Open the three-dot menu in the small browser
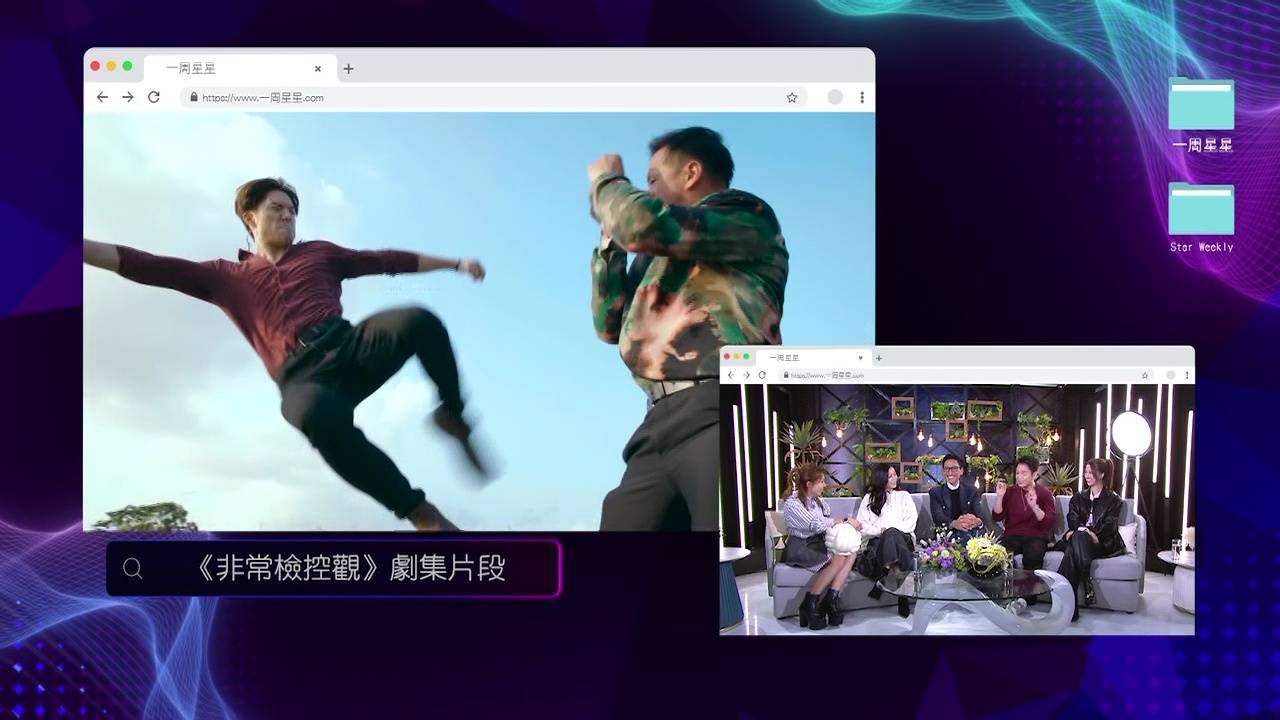This screenshot has width=1280, height=720. tap(1187, 375)
